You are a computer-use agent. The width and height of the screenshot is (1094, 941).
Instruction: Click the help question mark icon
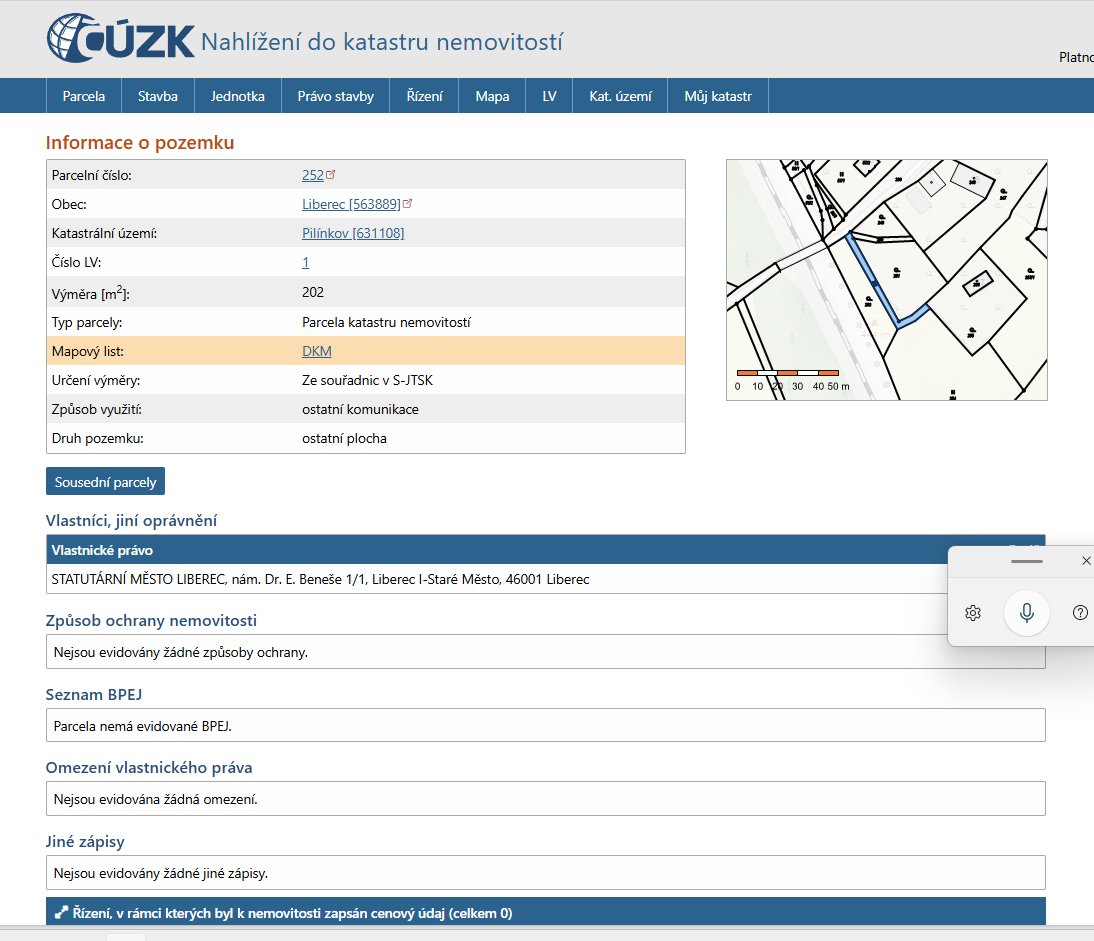1080,613
